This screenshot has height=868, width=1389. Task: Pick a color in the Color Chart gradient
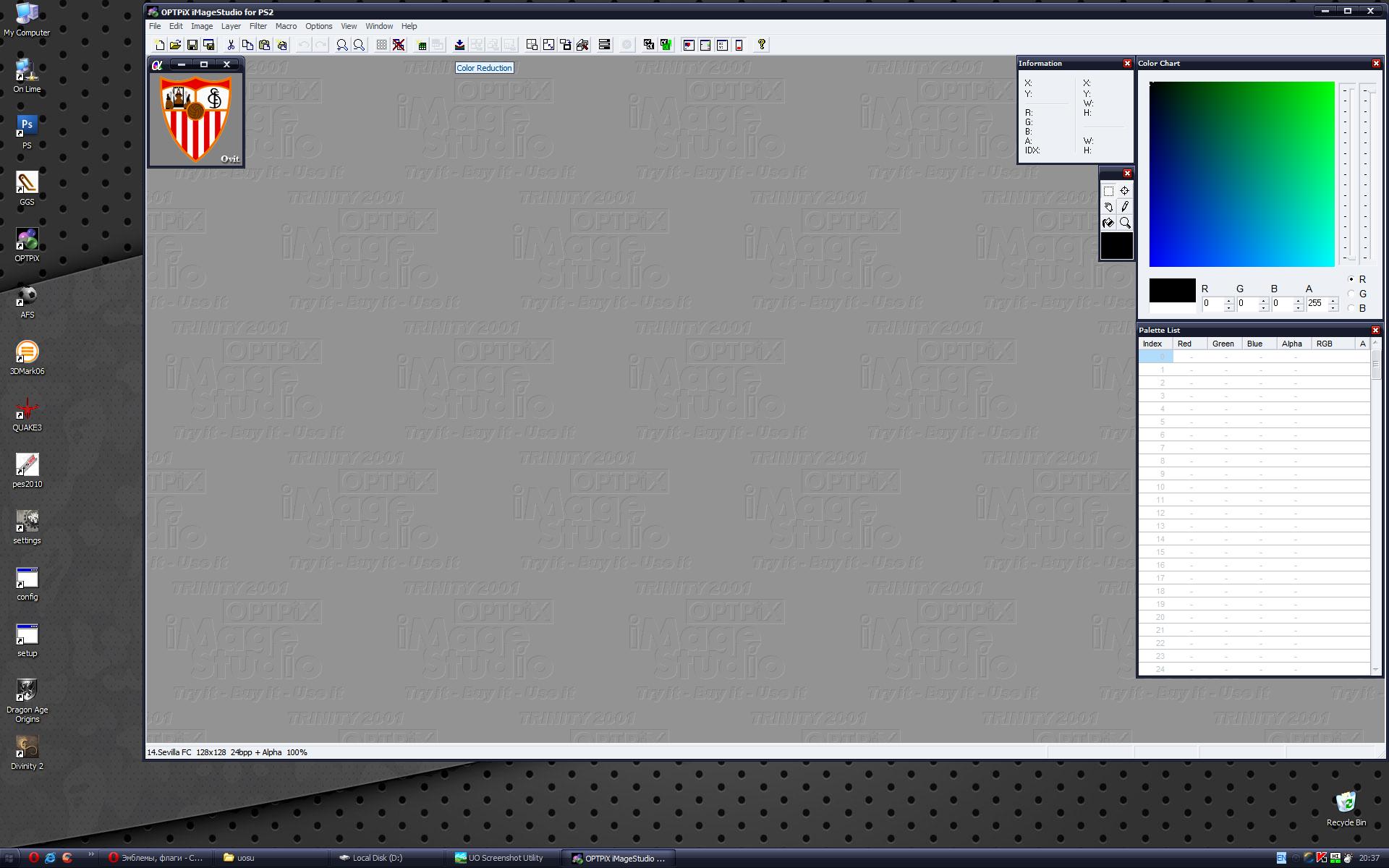tap(1241, 174)
